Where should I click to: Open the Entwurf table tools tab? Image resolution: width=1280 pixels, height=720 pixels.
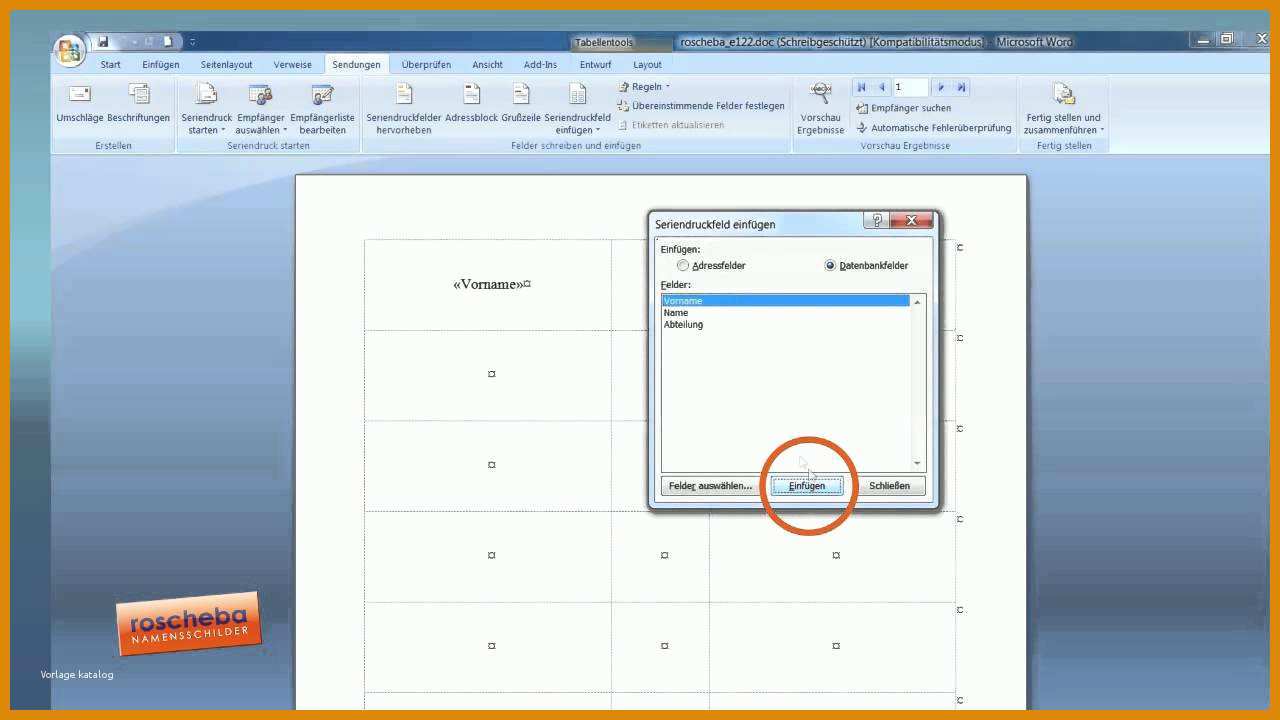(x=595, y=65)
